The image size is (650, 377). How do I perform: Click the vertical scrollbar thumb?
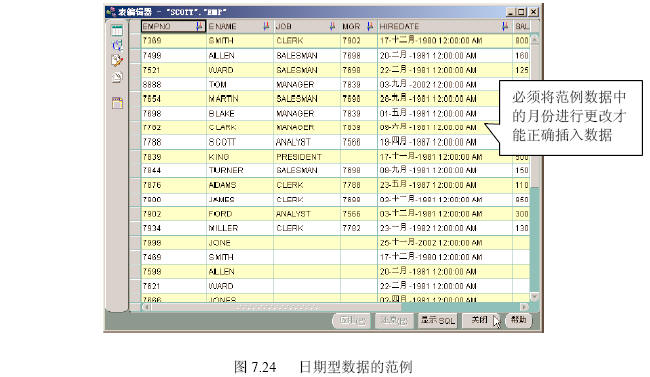click(535, 116)
